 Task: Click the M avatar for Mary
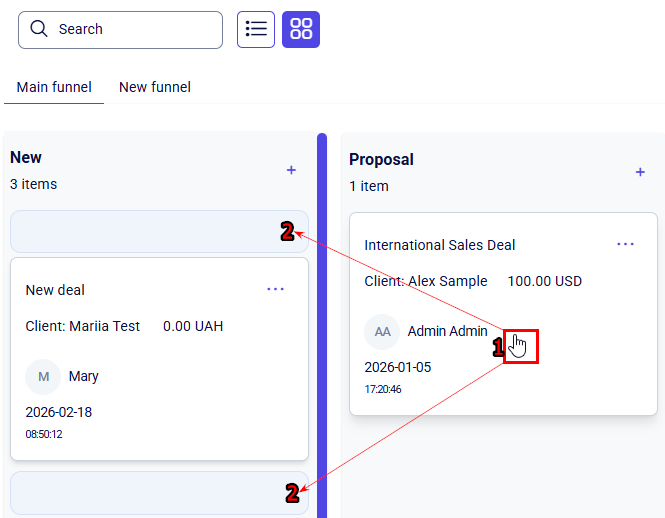click(x=43, y=377)
